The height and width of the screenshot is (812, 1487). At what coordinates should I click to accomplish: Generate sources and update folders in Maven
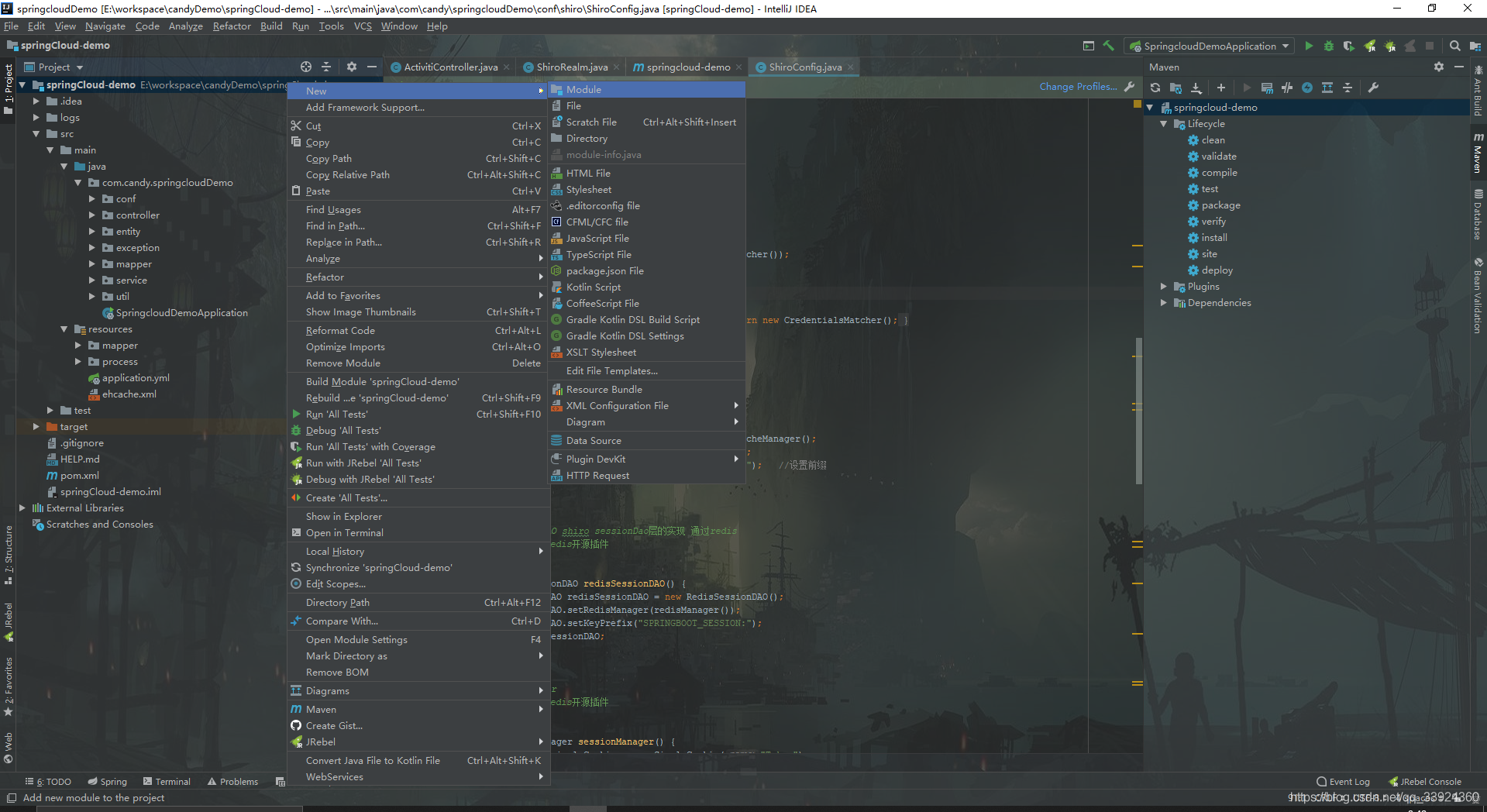click(x=1175, y=88)
